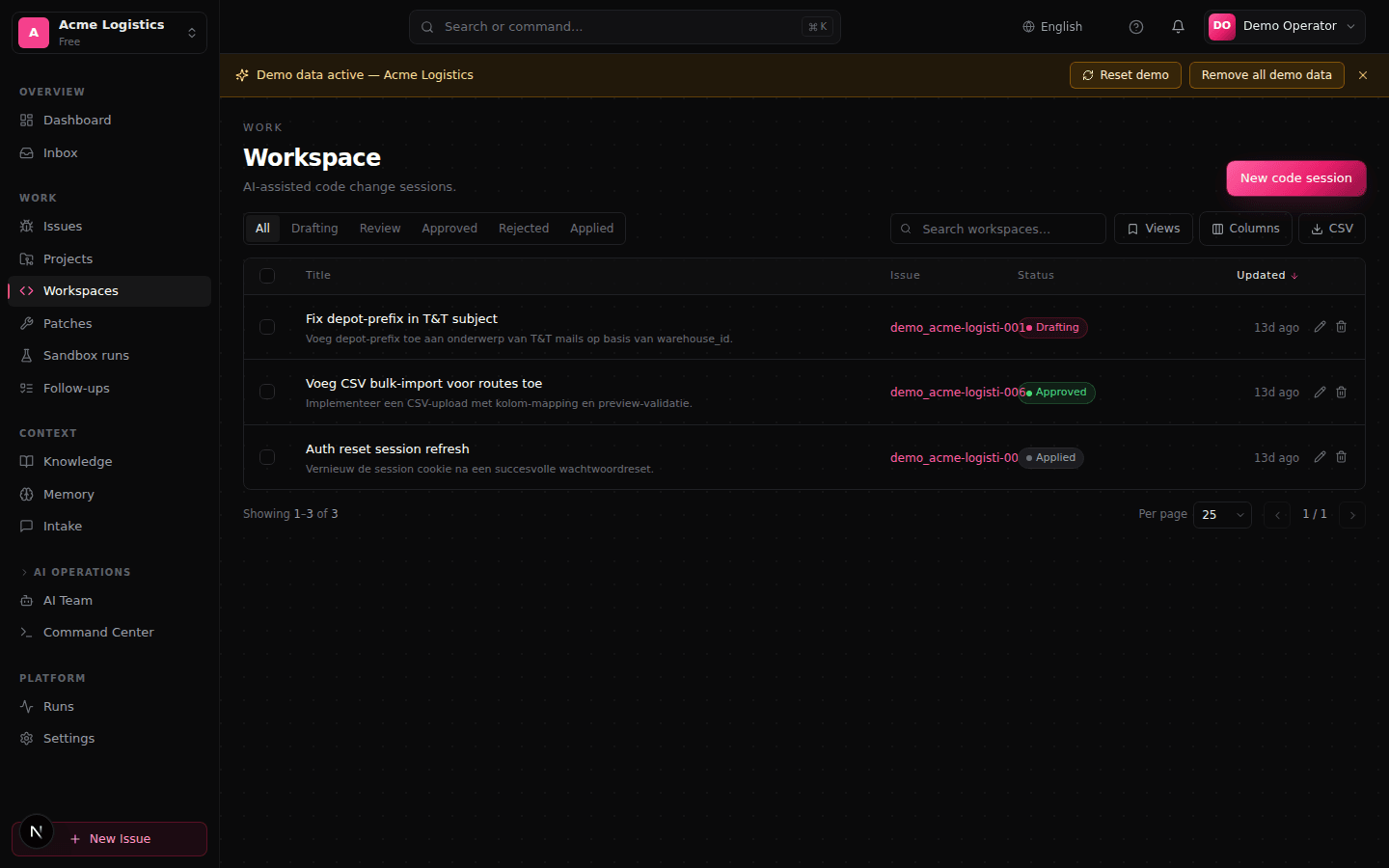Viewport: 1389px width, 868px height.
Task: Click Remove all demo data
Action: coord(1266,75)
